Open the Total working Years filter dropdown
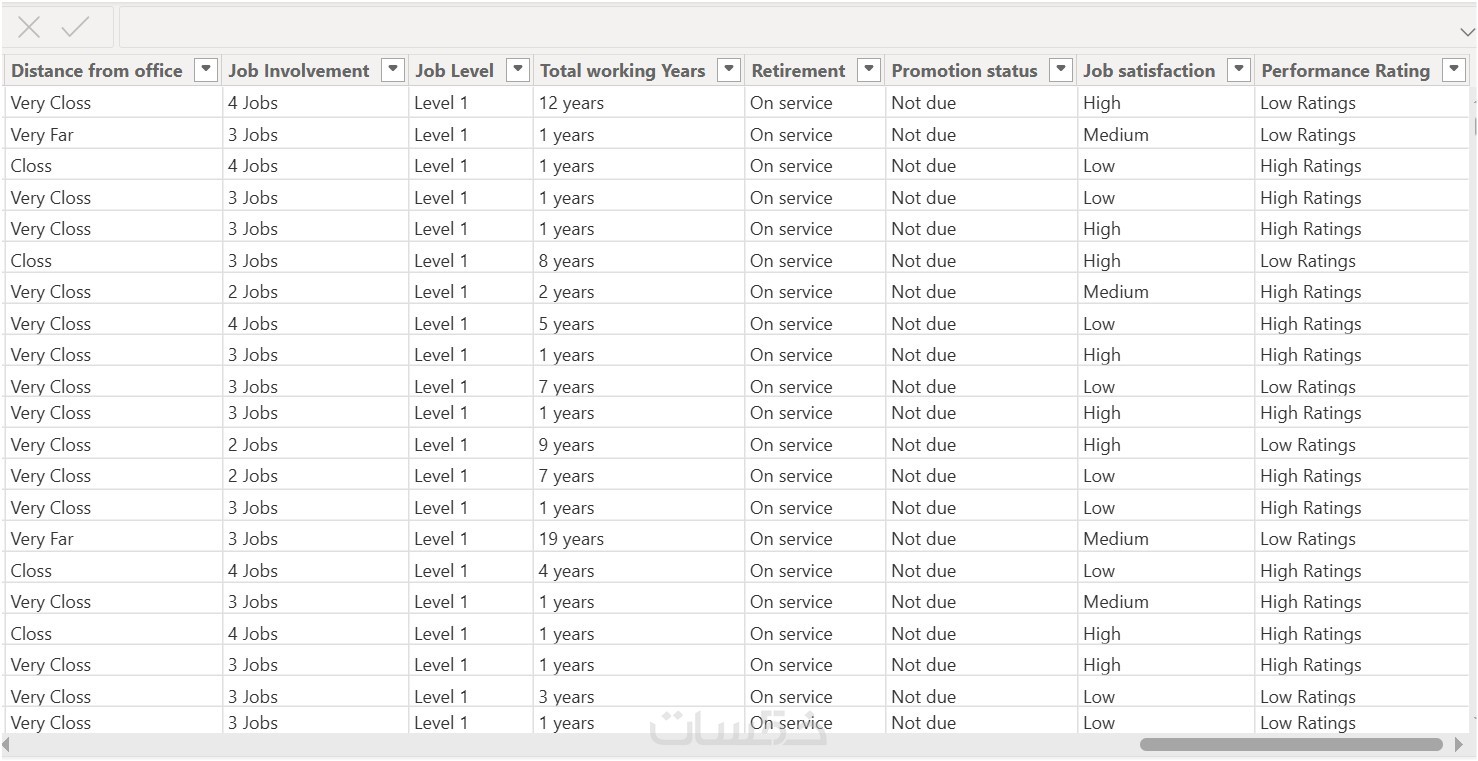Viewport: 1478px width, 761px height. (x=729, y=70)
